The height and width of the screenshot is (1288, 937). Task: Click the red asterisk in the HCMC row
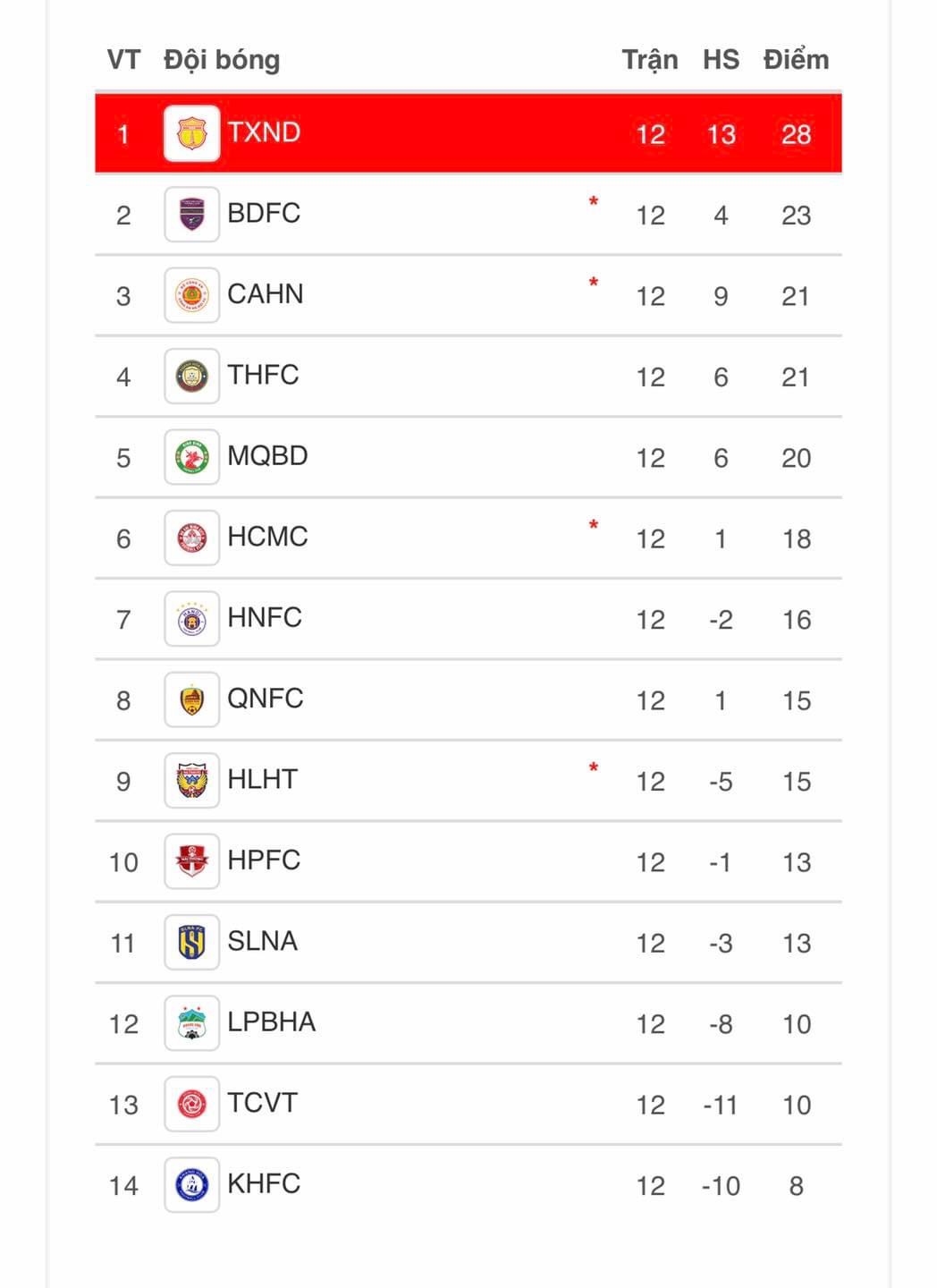coord(594,526)
